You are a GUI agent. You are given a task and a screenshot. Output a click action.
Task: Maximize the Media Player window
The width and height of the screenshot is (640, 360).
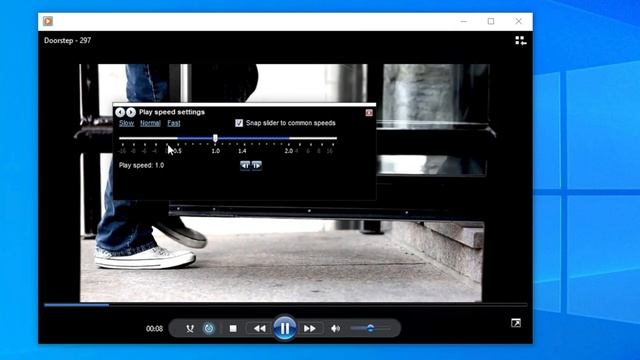491,21
